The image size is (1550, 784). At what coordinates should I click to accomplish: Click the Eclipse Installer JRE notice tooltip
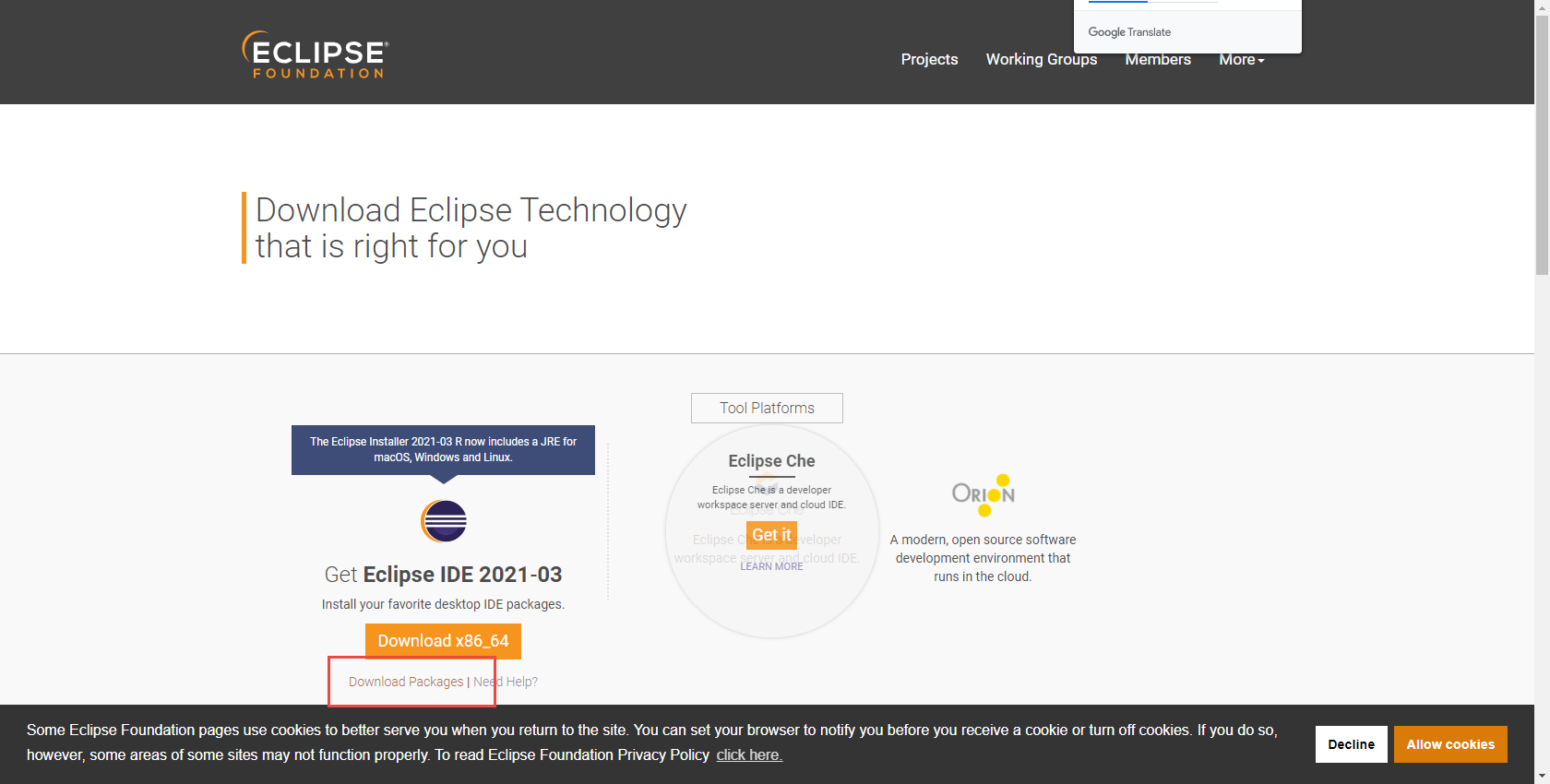[x=443, y=449]
